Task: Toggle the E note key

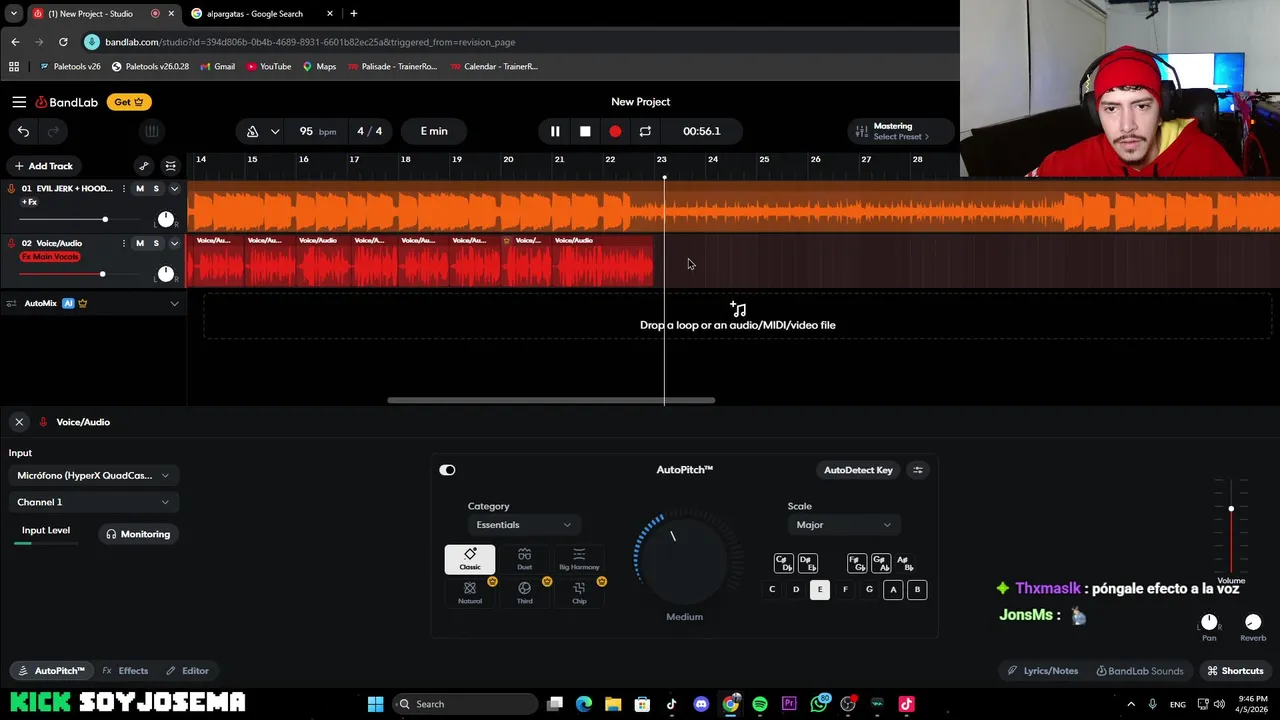Action: coord(820,590)
